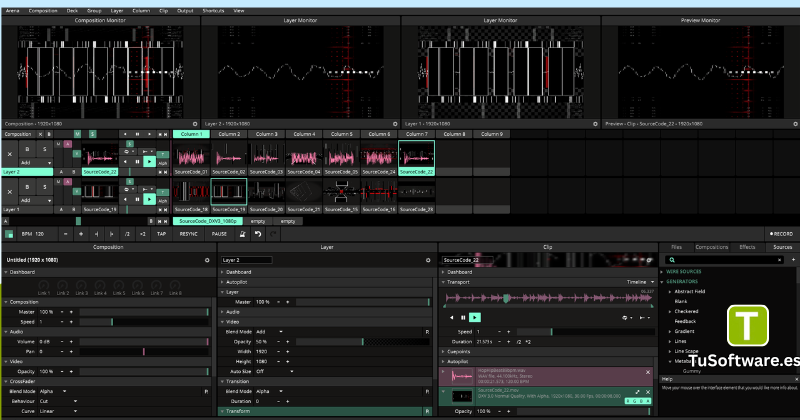Click the greyed redo arrow in BPM bar
The width and height of the screenshot is (800, 420).
click(x=273, y=234)
